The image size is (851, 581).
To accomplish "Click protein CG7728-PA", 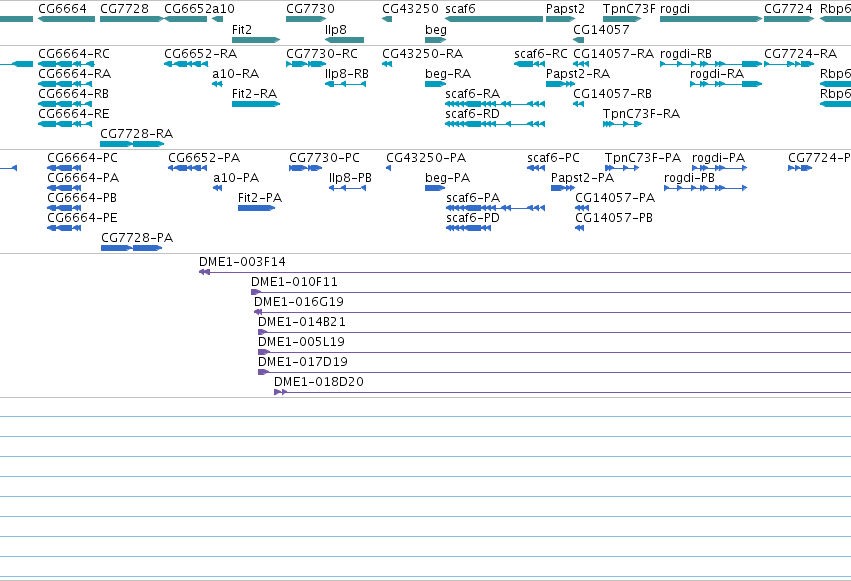I will point(131,248).
